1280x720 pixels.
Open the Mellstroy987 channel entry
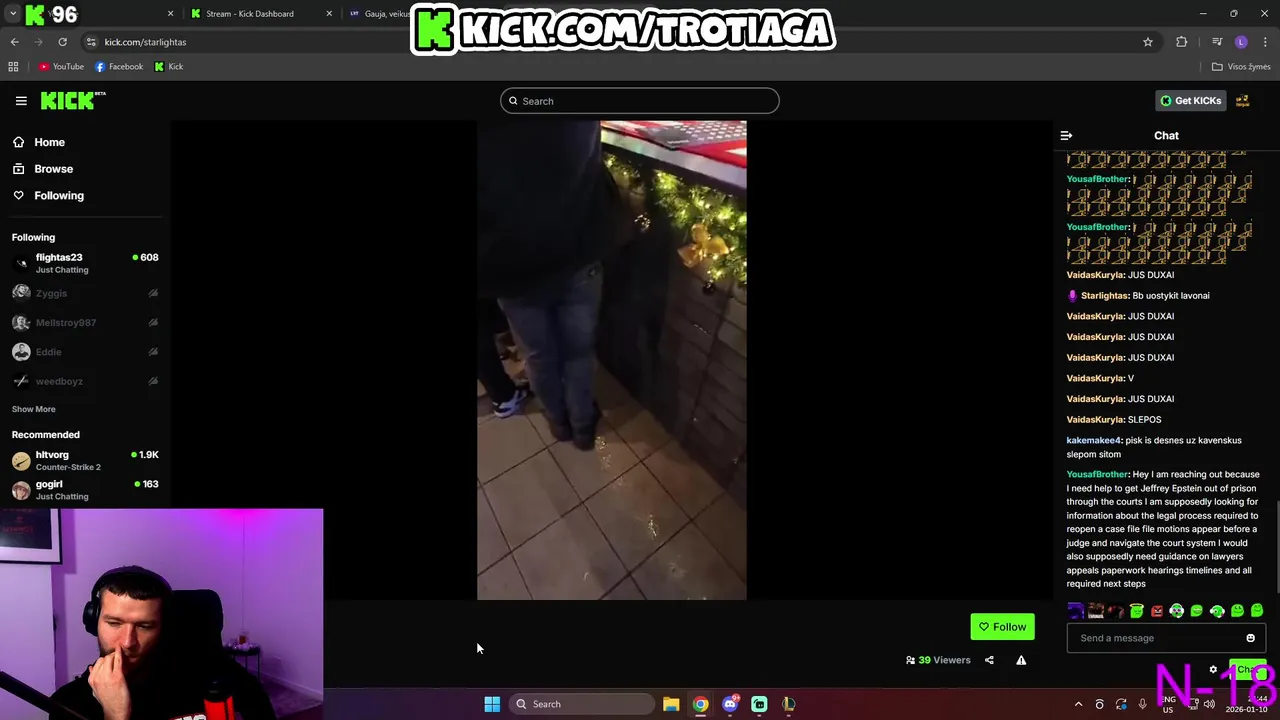click(85, 323)
